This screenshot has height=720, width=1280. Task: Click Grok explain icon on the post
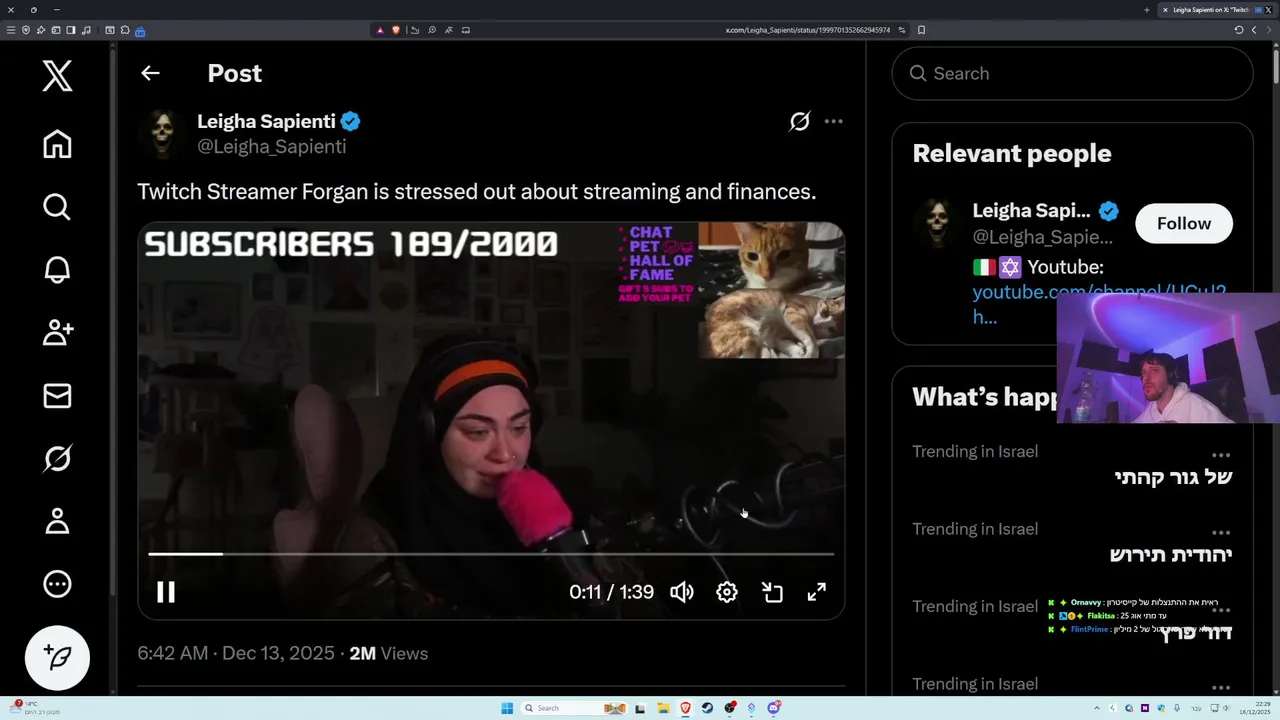coord(799,122)
